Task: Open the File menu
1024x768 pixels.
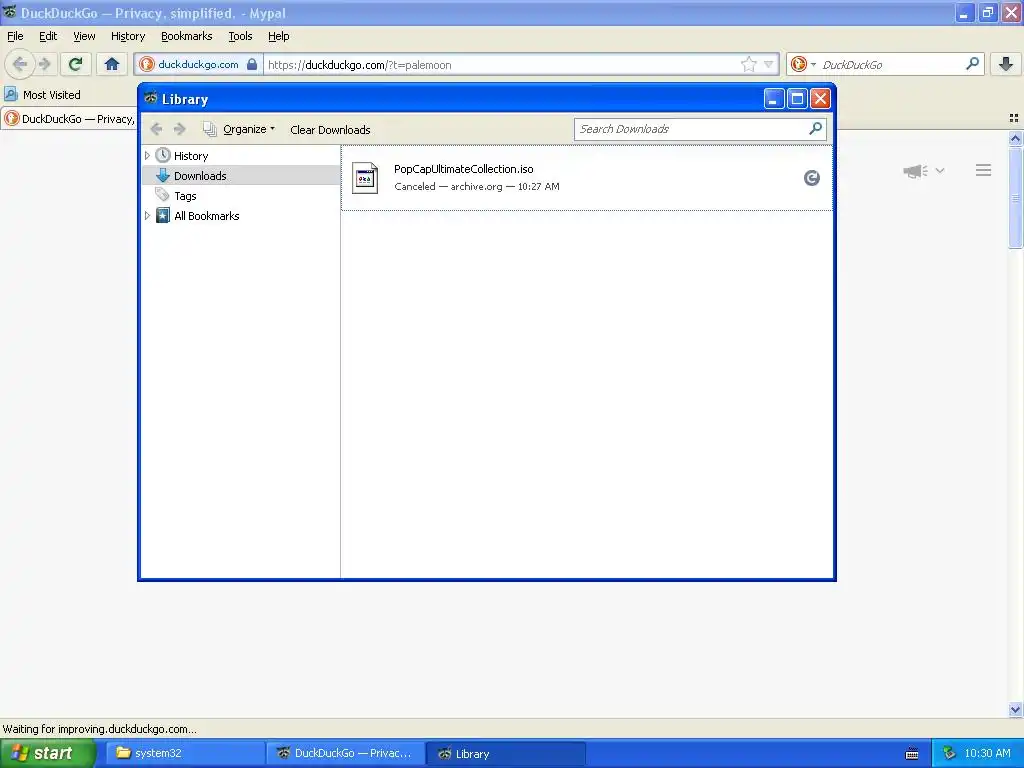Action: tap(15, 36)
